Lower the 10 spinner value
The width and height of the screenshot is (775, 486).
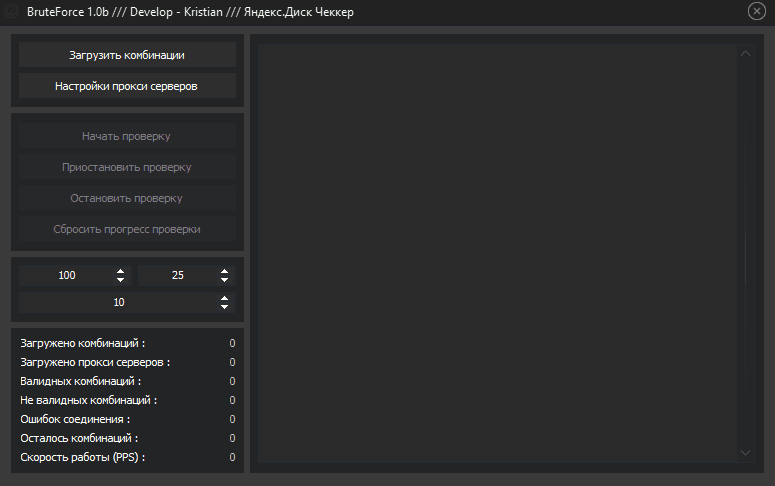pyautogui.click(x=225, y=306)
